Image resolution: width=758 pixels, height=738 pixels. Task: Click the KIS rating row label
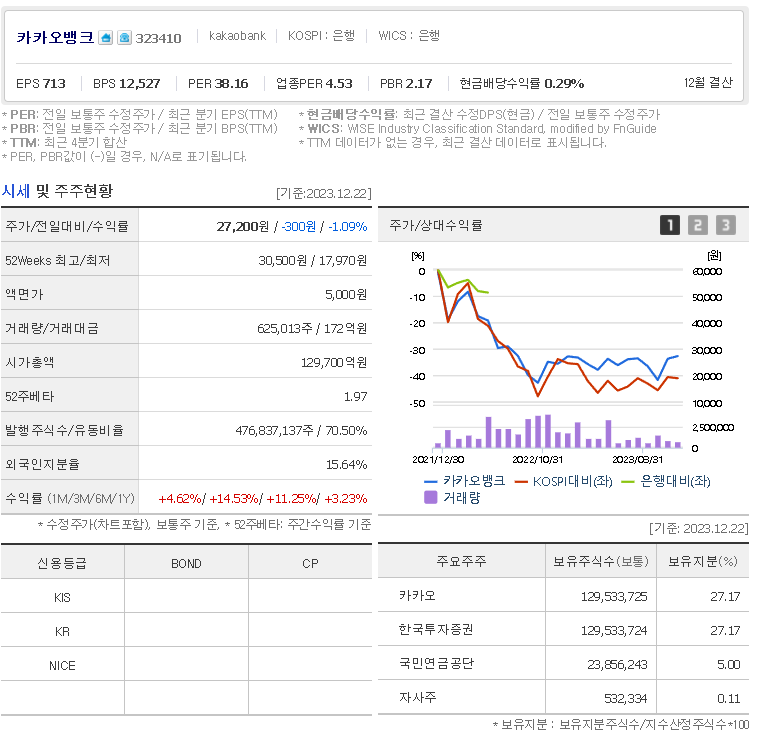(62, 598)
